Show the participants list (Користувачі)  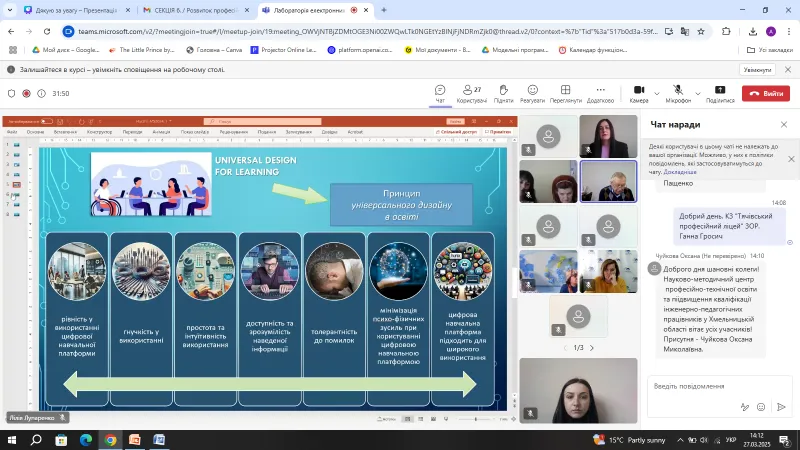coord(471,94)
